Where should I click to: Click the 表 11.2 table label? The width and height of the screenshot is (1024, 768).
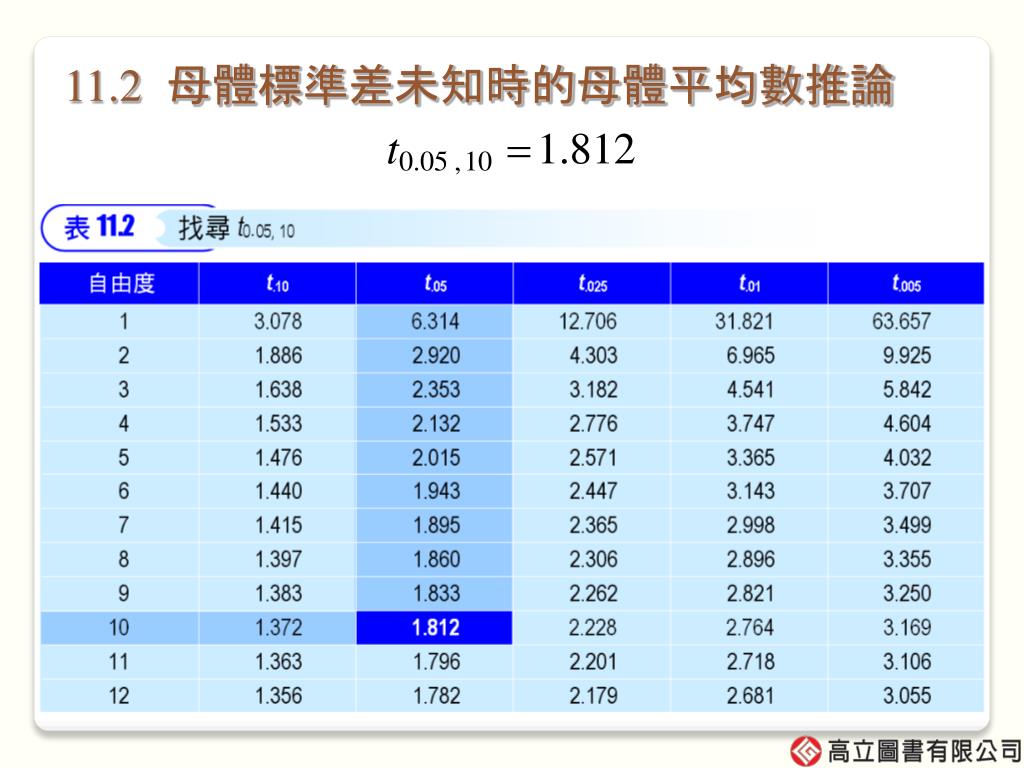coord(99,227)
